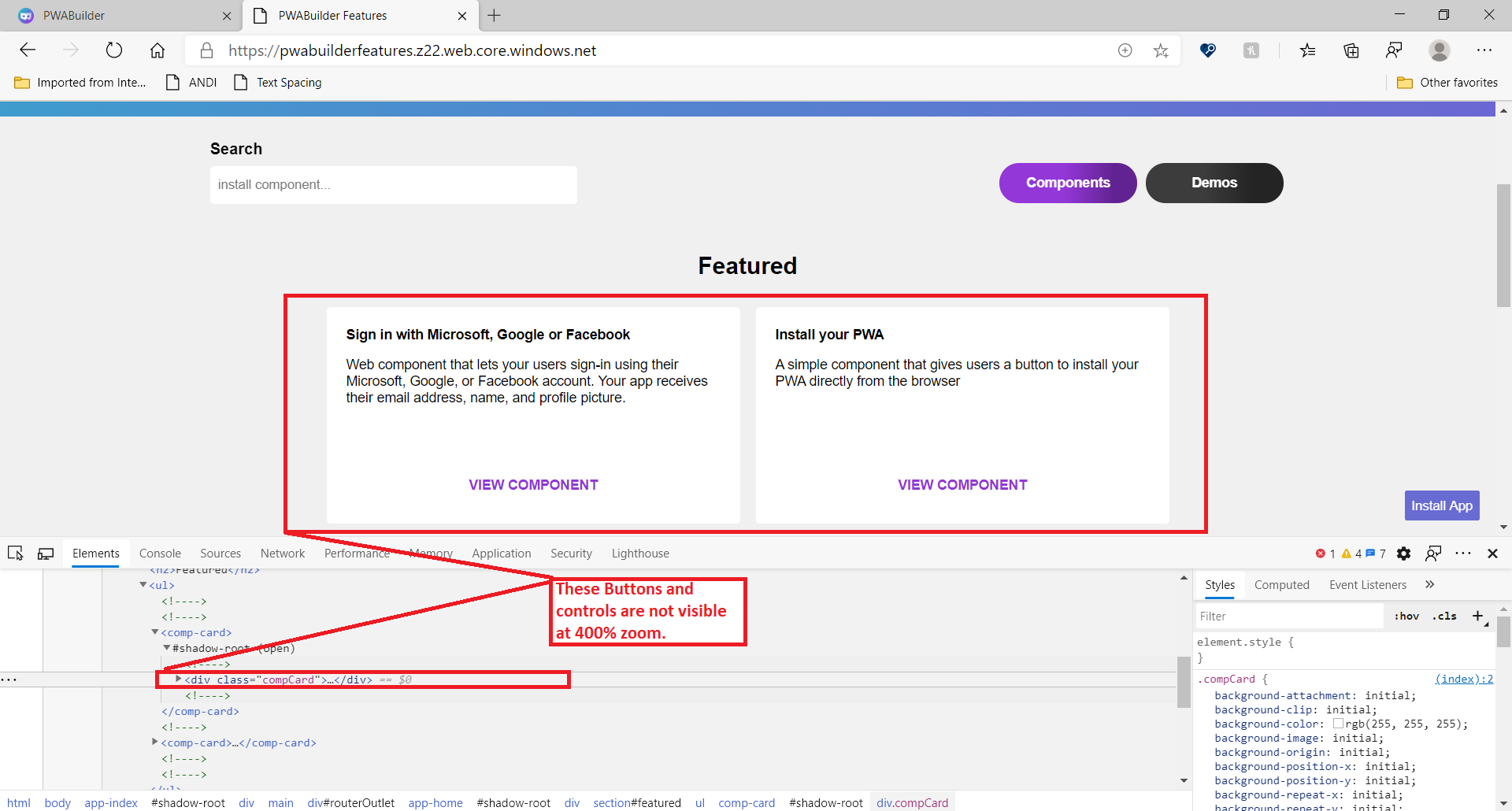Open the DevTools feedback icon
1512x811 pixels.
tap(1432, 554)
